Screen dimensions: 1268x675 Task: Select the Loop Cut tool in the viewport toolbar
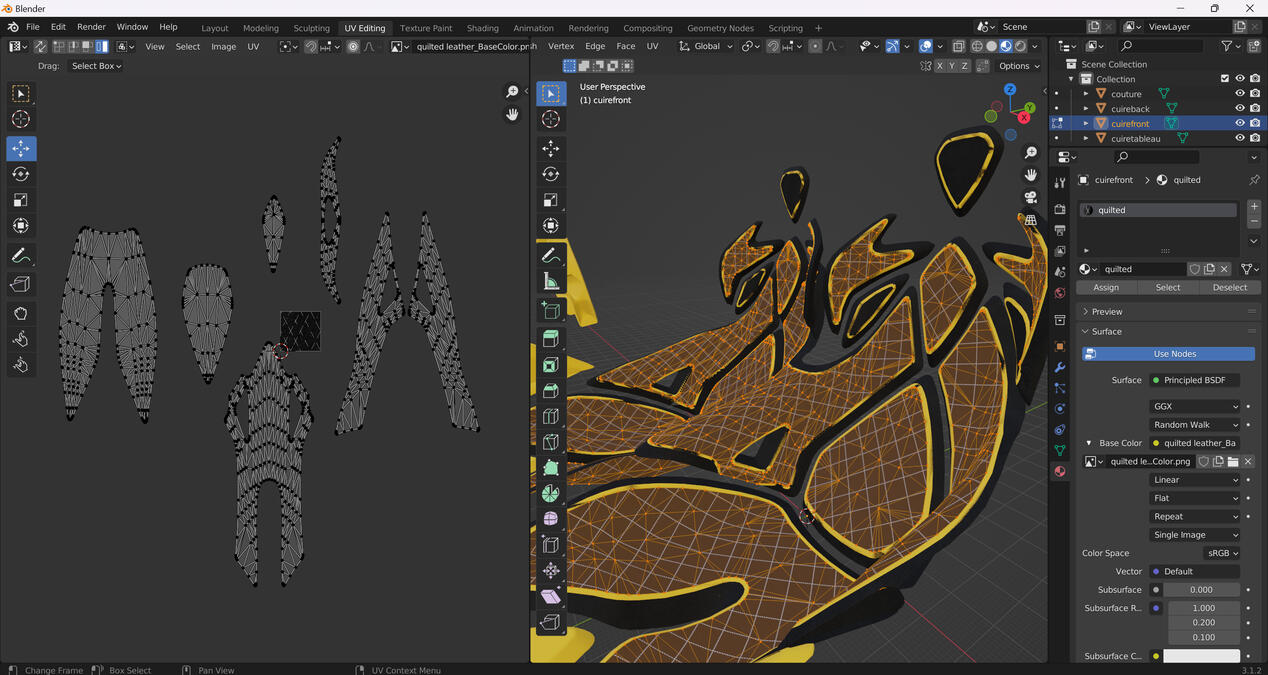tap(550, 416)
